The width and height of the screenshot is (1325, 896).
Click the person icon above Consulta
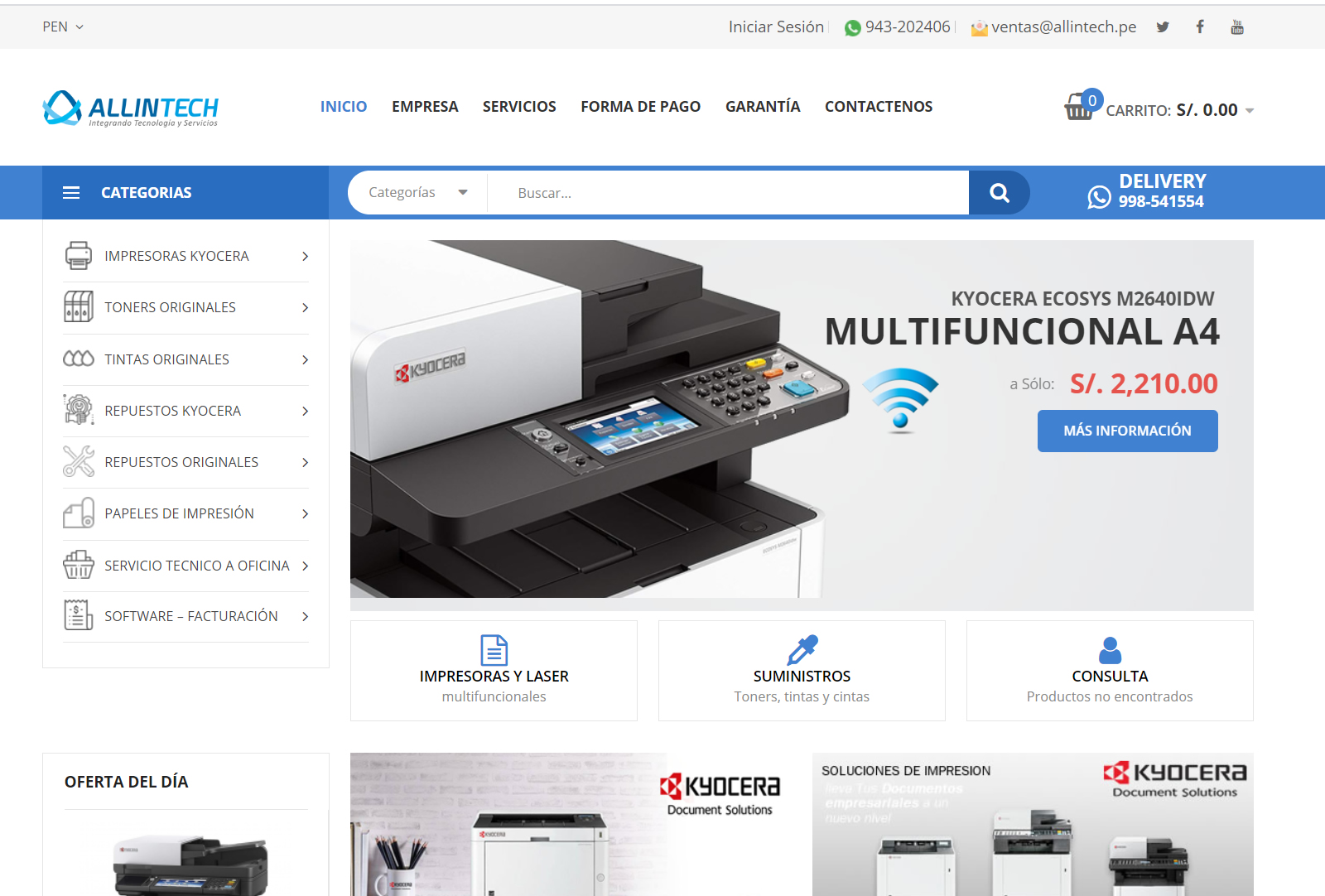(x=1110, y=650)
